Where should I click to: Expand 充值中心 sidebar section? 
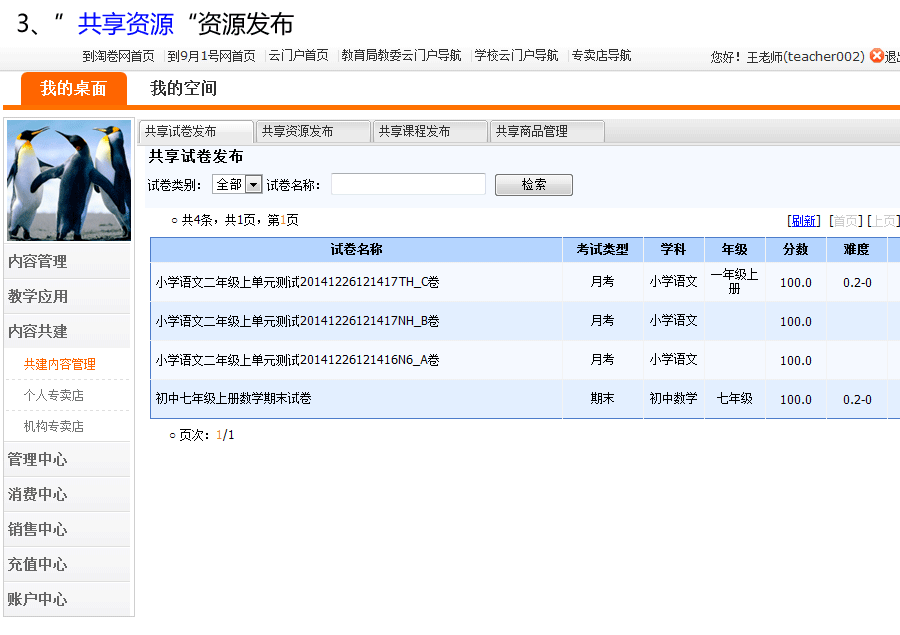pos(38,565)
